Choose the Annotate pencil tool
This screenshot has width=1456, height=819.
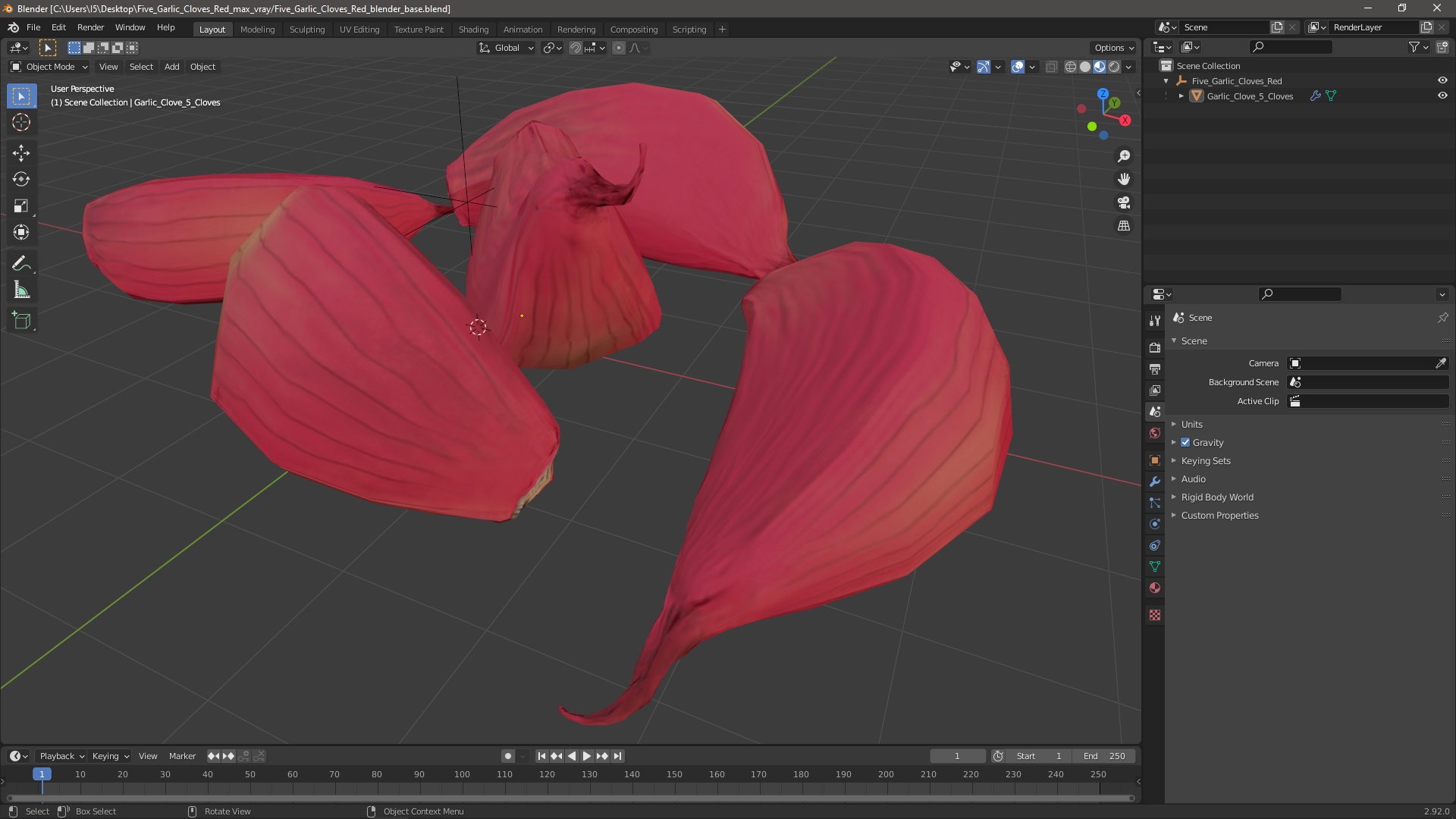coord(21,263)
